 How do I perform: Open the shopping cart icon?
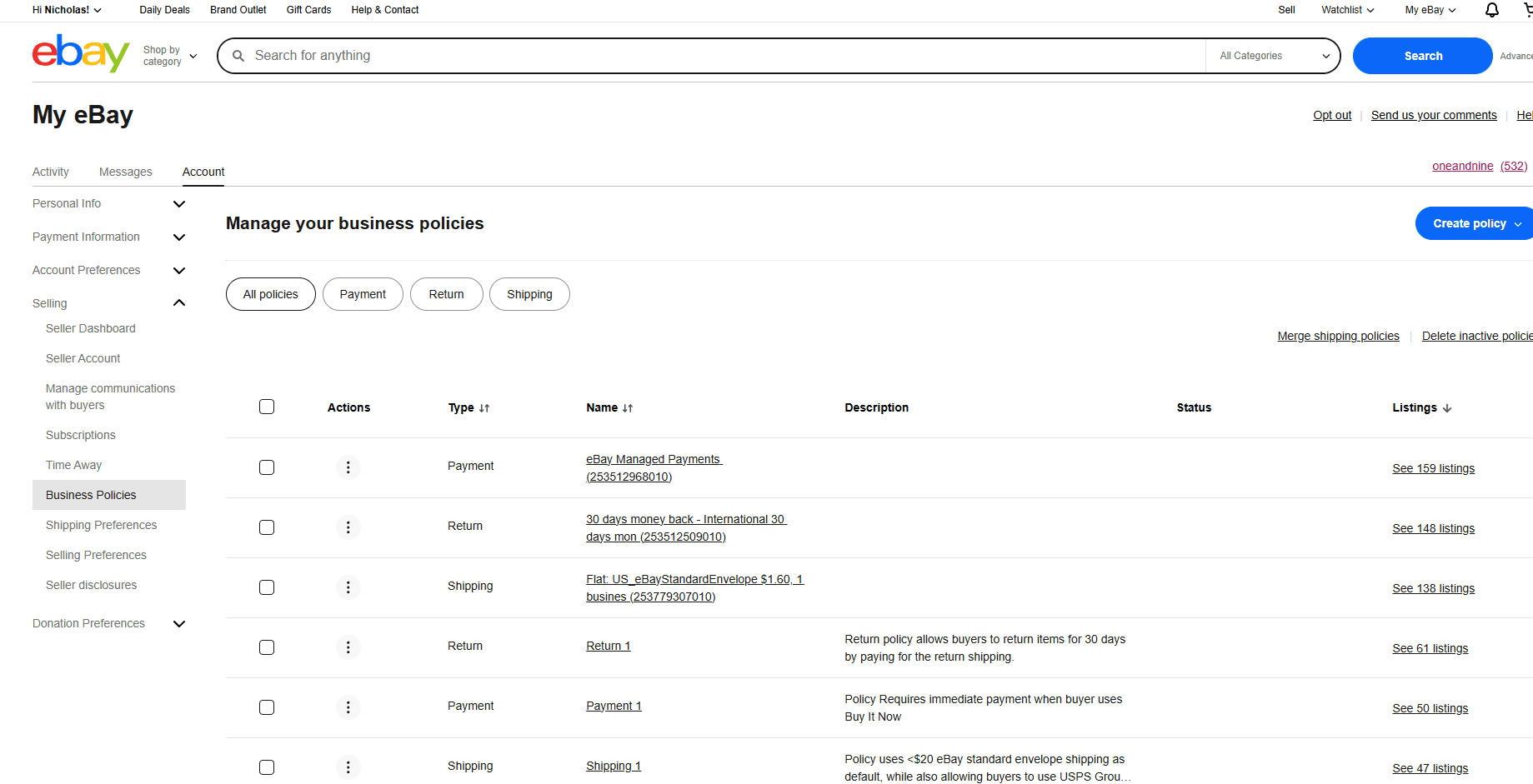coord(1527,10)
